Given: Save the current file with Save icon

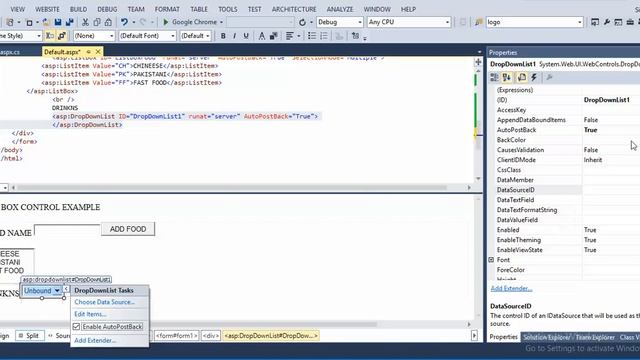Looking at the screenshot, I should click(x=58, y=22).
